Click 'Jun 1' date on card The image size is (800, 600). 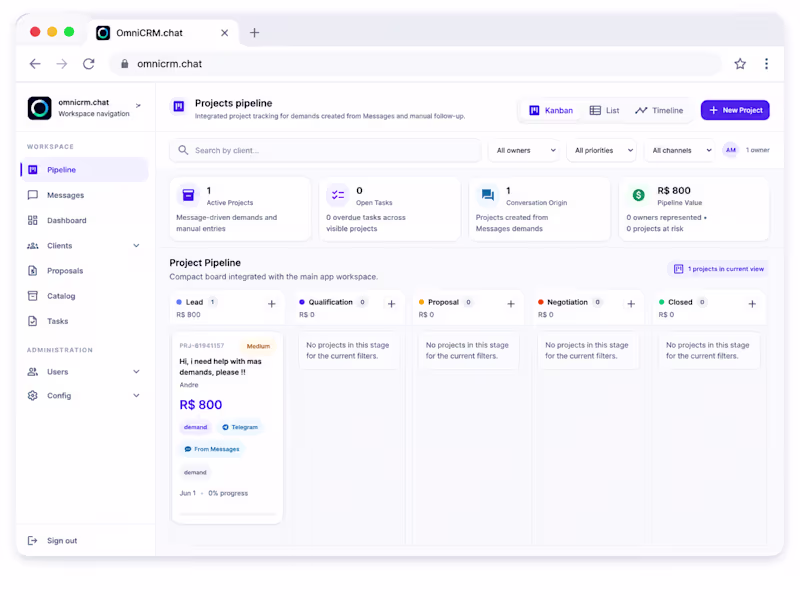coord(187,493)
